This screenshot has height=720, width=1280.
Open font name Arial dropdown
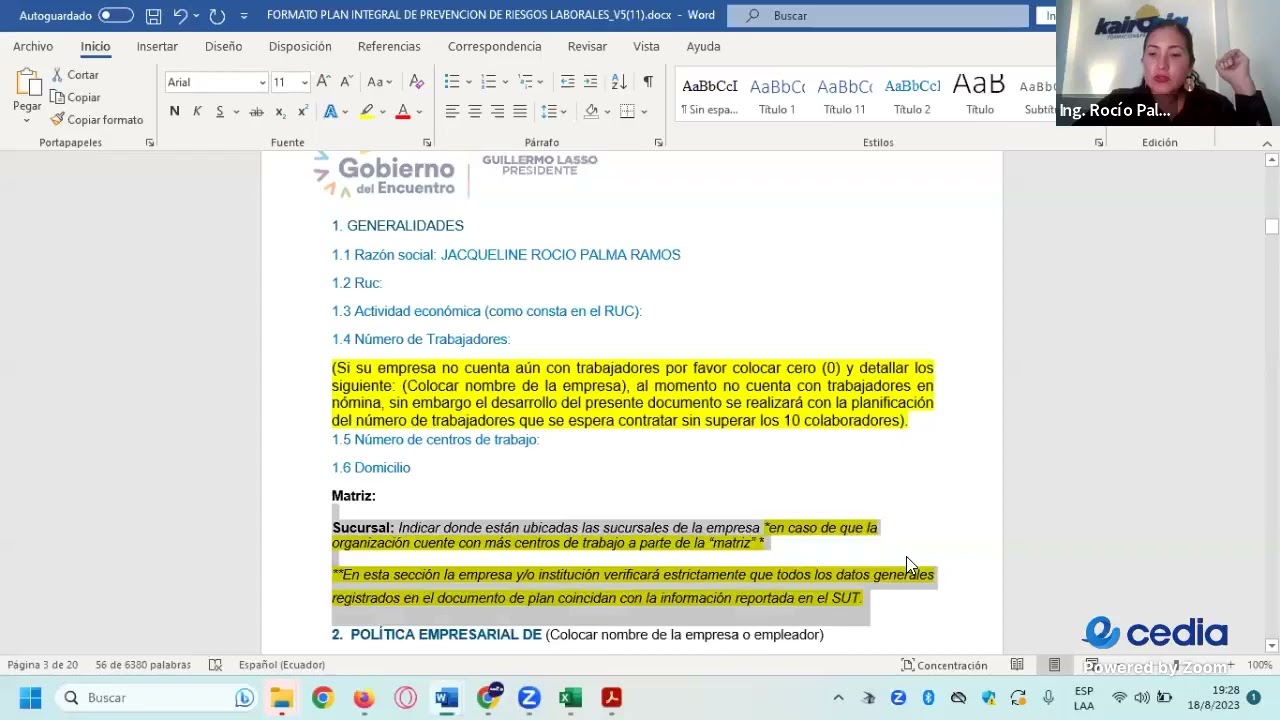[x=263, y=82]
